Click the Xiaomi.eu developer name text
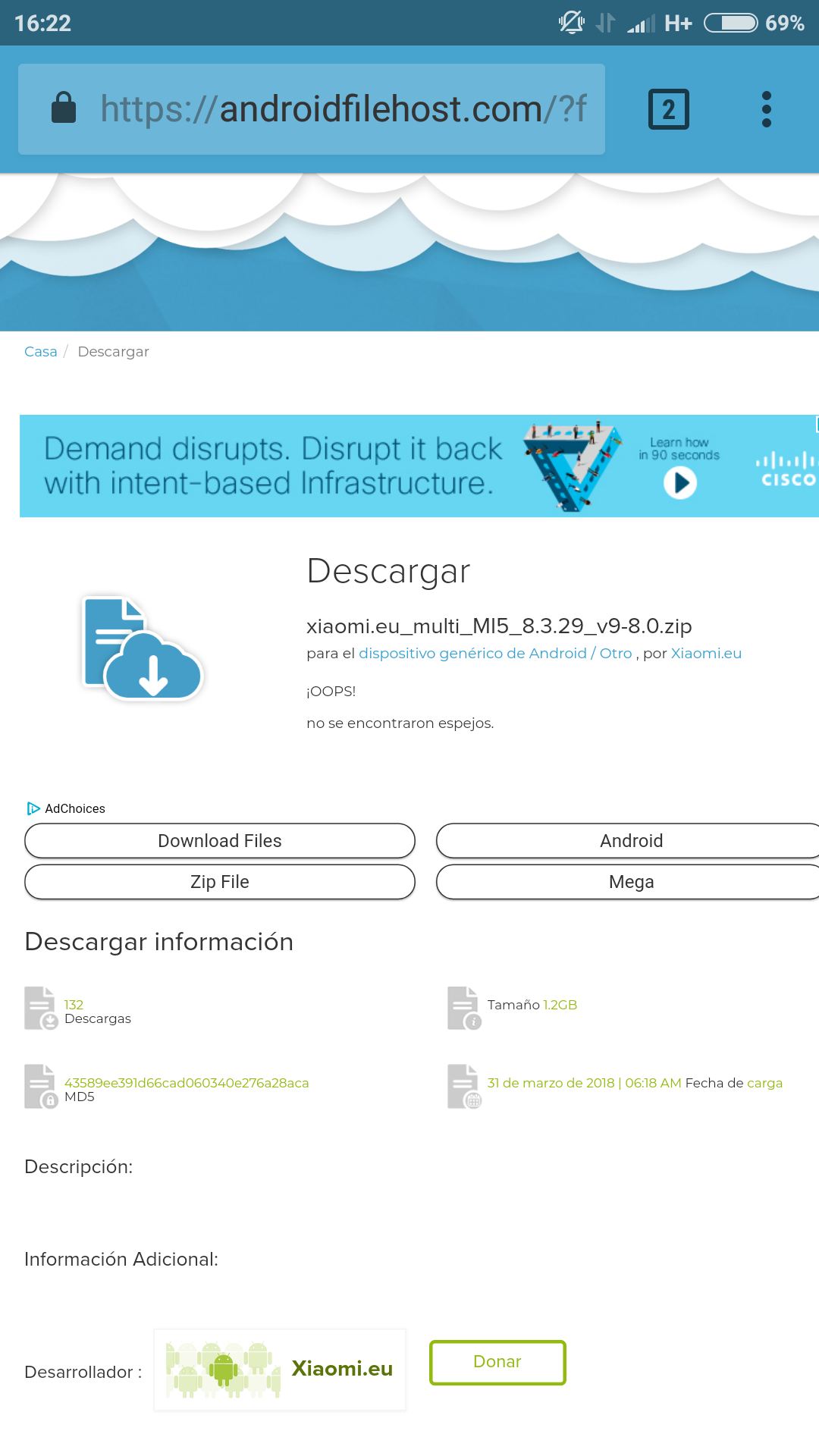819x1456 pixels. (342, 1369)
